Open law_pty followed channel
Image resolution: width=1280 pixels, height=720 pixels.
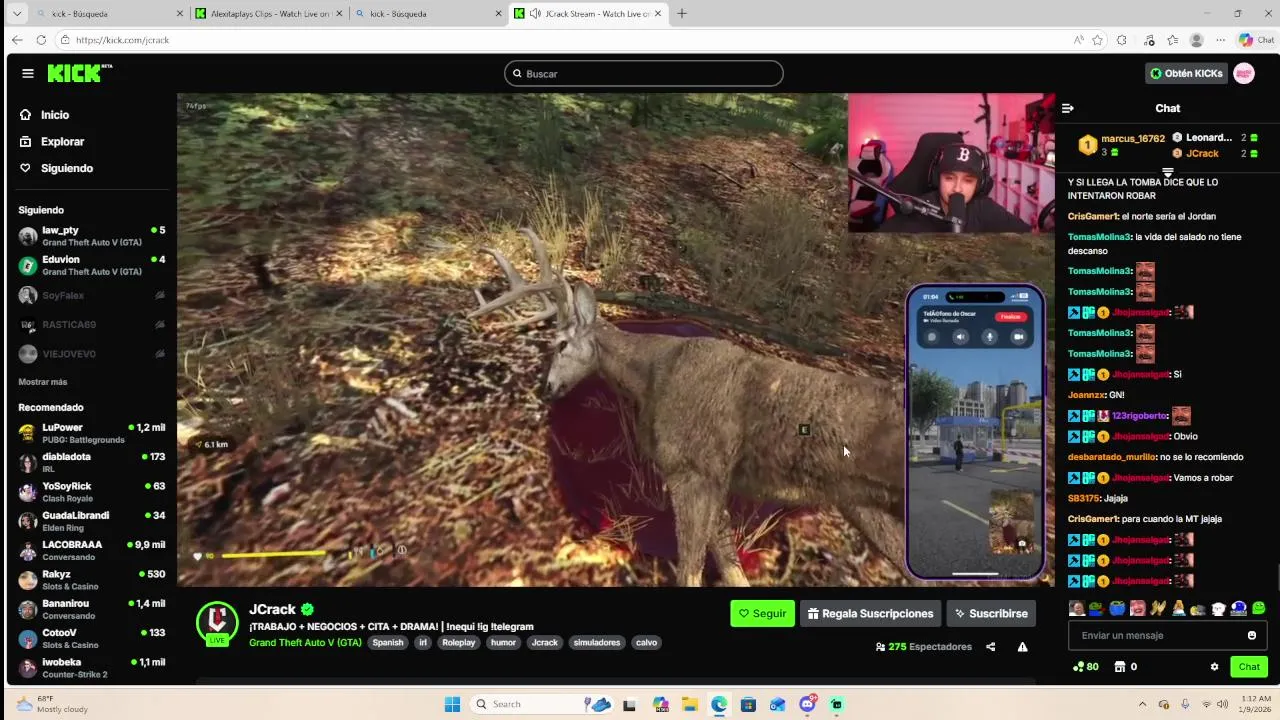click(92, 236)
